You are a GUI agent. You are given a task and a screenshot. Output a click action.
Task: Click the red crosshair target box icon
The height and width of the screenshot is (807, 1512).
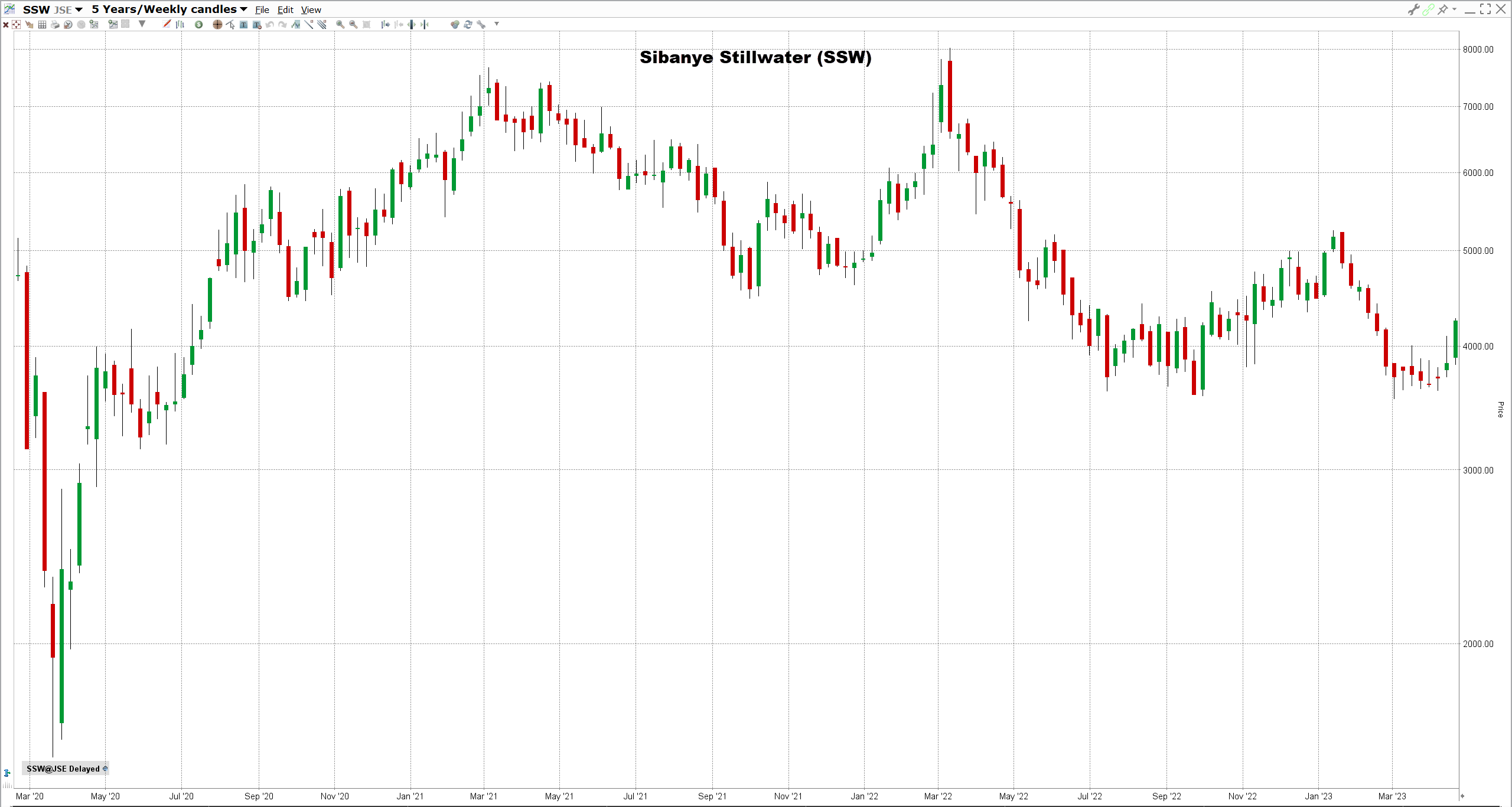[16, 24]
